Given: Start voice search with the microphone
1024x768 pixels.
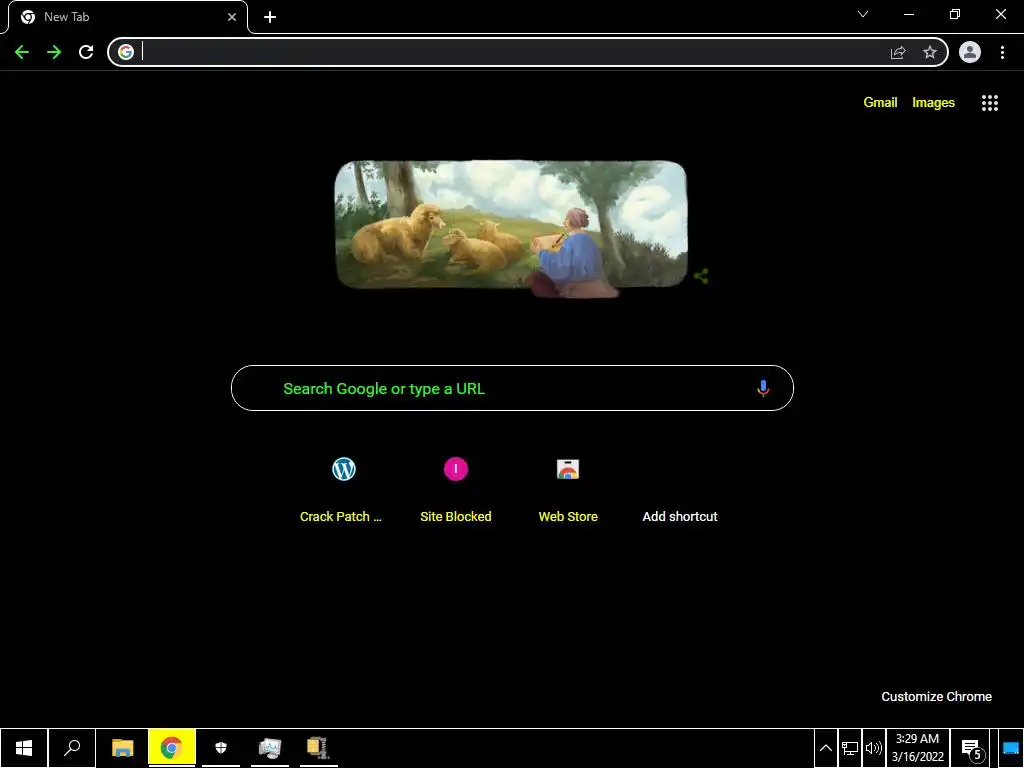Looking at the screenshot, I should (763, 389).
